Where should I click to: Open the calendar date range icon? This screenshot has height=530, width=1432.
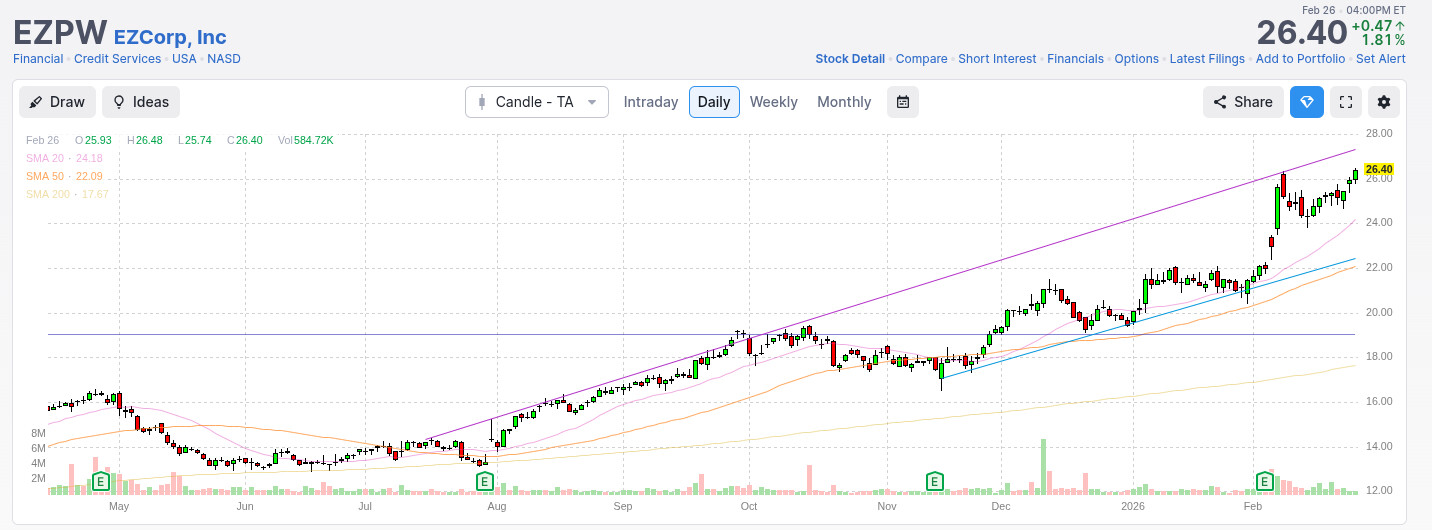tap(903, 102)
